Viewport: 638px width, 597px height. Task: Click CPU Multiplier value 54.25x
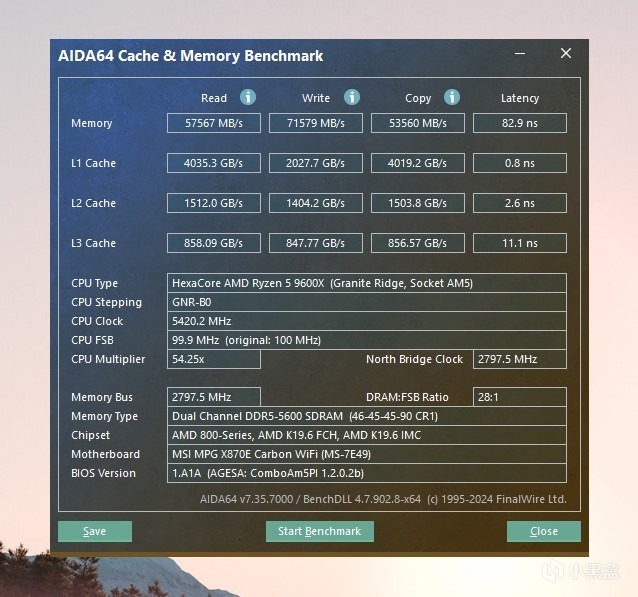(x=214, y=359)
